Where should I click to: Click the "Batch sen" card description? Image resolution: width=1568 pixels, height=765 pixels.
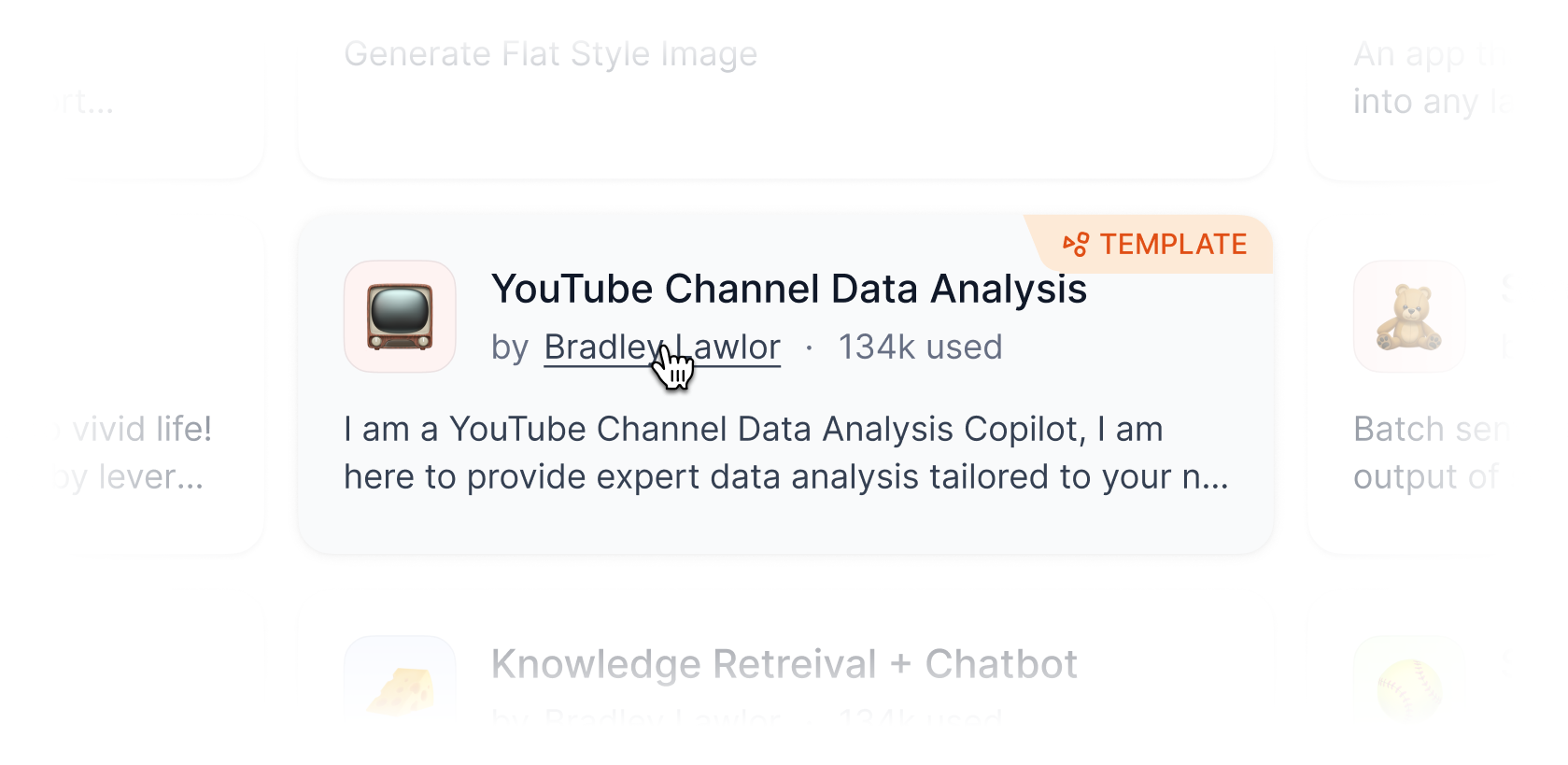[x=1429, y=430]
